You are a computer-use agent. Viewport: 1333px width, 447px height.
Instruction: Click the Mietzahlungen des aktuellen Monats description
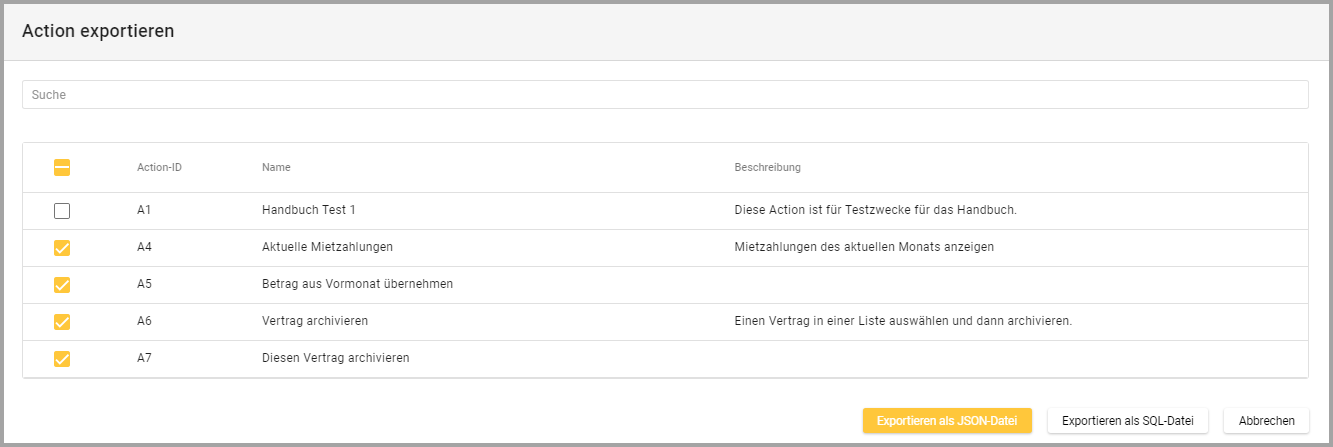tap(864, 248)
